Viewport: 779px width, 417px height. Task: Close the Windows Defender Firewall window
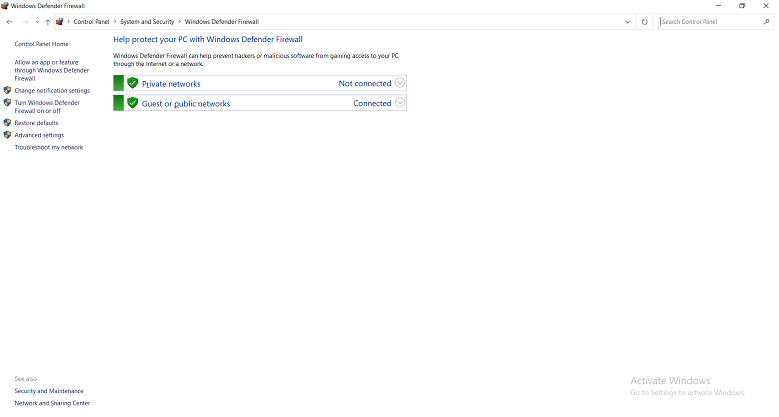pos(766,6)
